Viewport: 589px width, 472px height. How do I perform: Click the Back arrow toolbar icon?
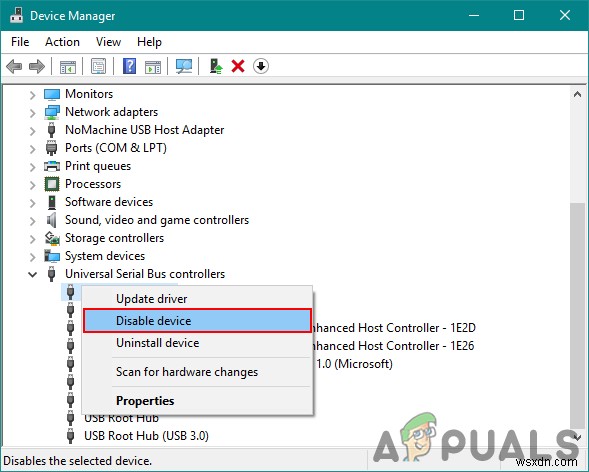click(14, 66)
